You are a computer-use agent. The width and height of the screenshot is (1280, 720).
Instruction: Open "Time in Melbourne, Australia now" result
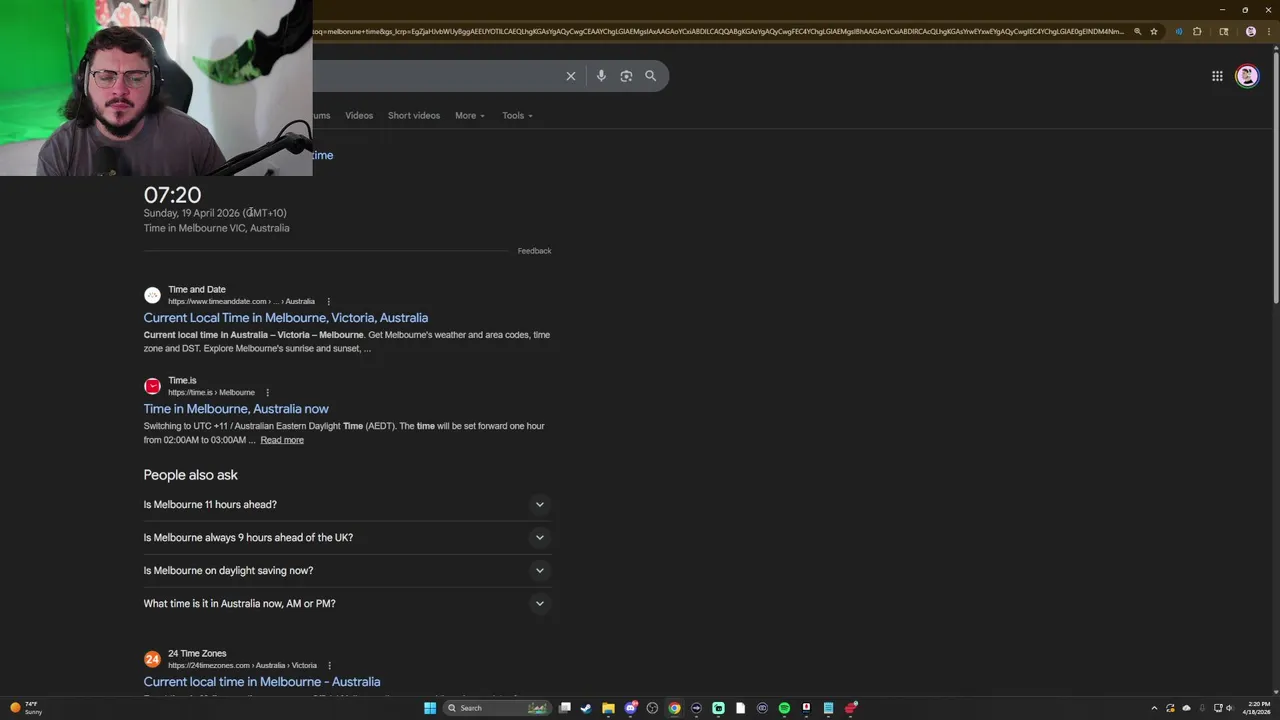click(x=236, y=409)
